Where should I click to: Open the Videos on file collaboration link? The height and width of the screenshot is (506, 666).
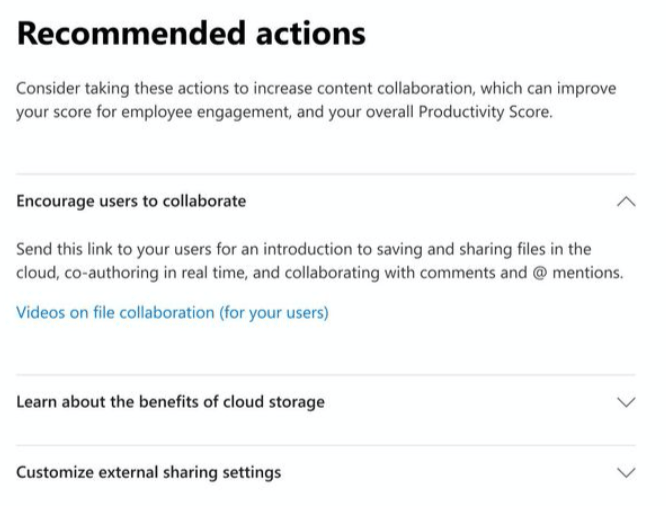[172, 312]
